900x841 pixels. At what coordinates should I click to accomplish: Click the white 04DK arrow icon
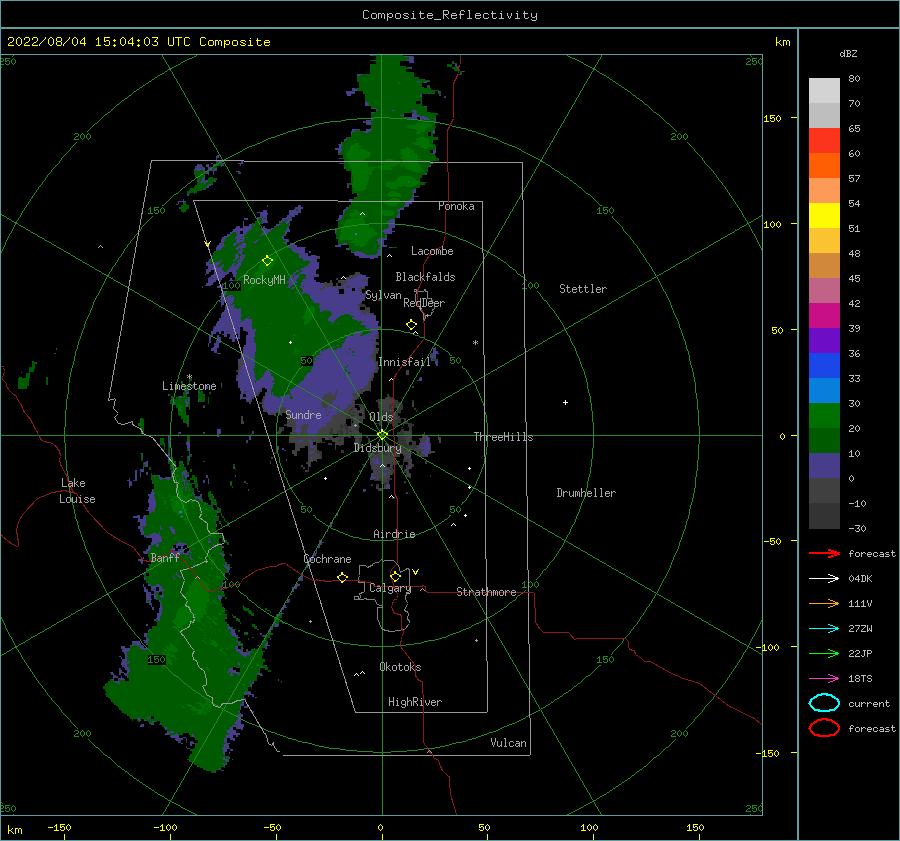click(x=824, y=578)
